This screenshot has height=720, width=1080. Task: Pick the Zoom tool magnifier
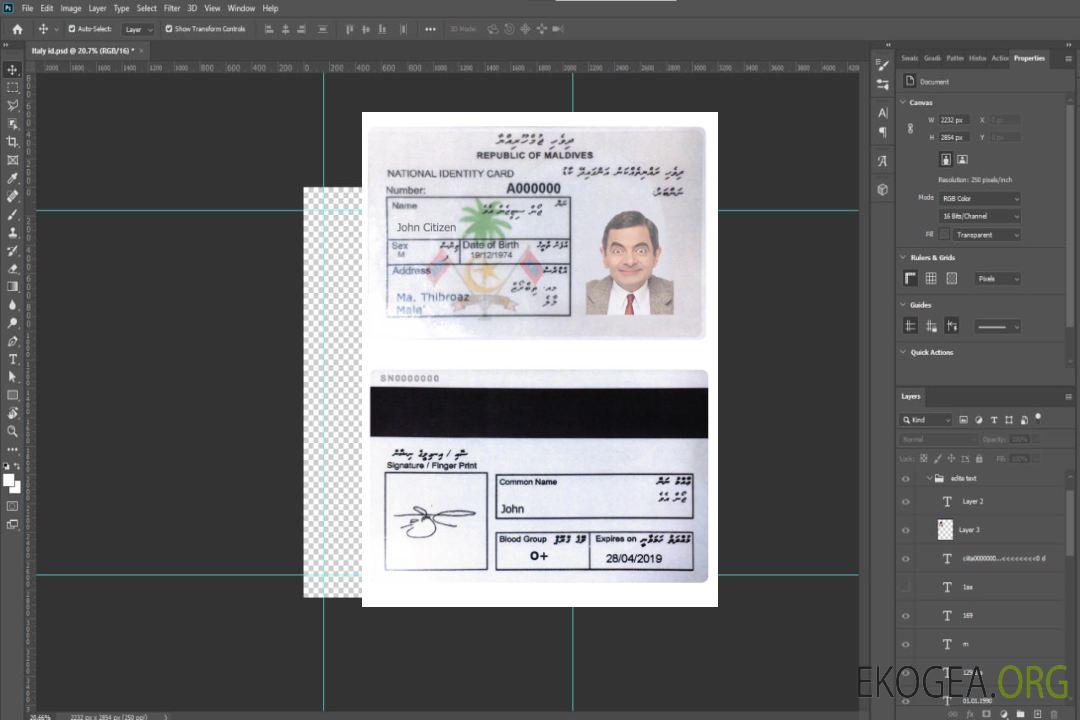[12, 431]
